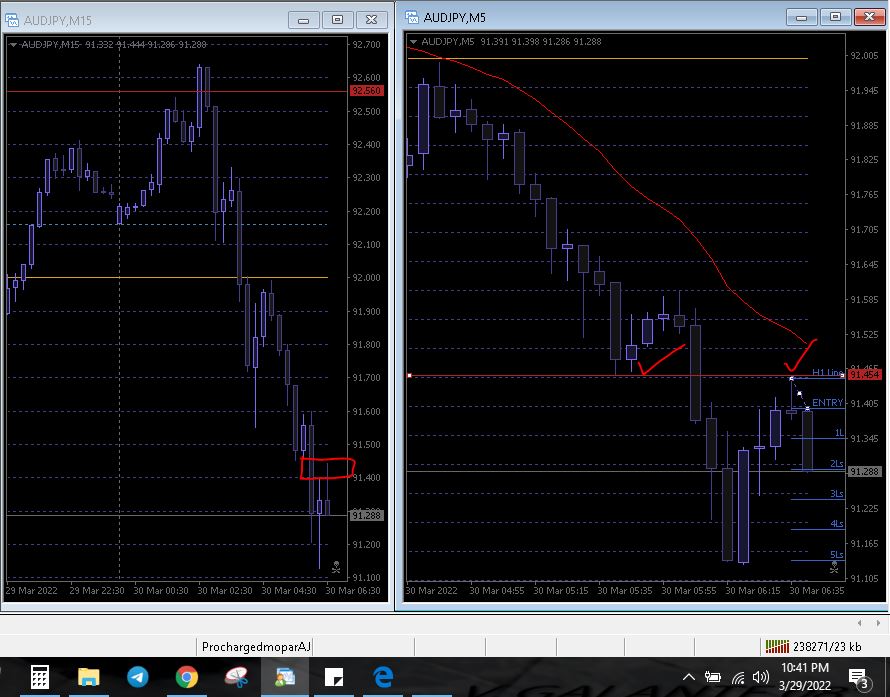The image size is (890, 697).
Task: Open the AUDJPY,M5 chart header dropdown triangle
Action: click(413, 41)
